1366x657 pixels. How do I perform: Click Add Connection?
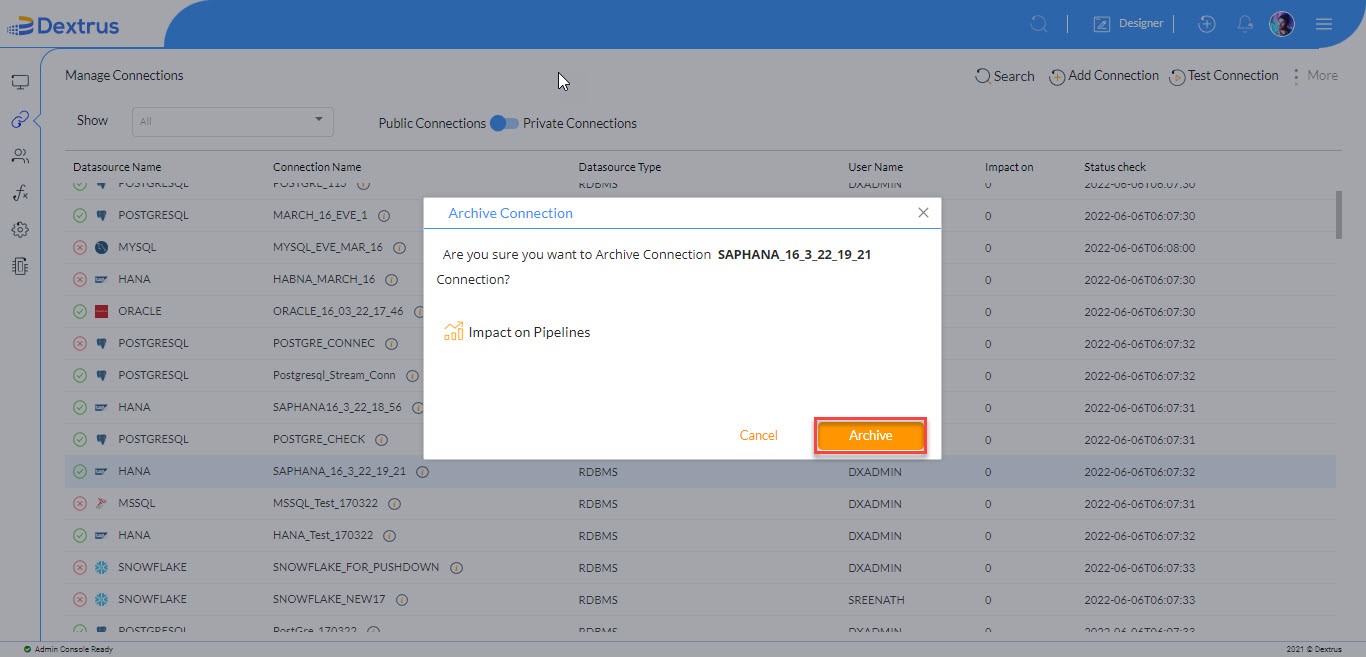point(1104,76)
